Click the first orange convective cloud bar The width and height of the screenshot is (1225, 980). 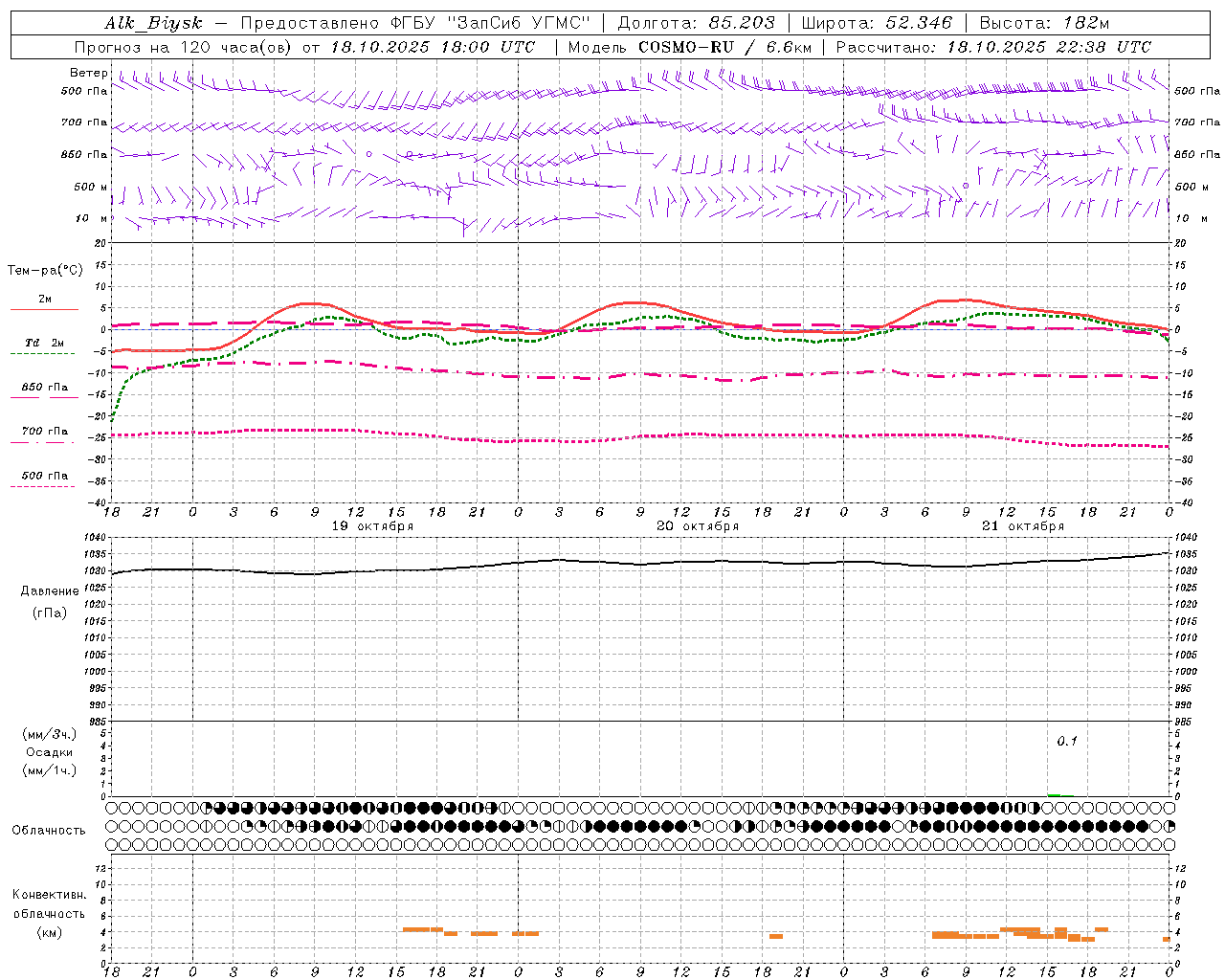(x=422, y=929)
